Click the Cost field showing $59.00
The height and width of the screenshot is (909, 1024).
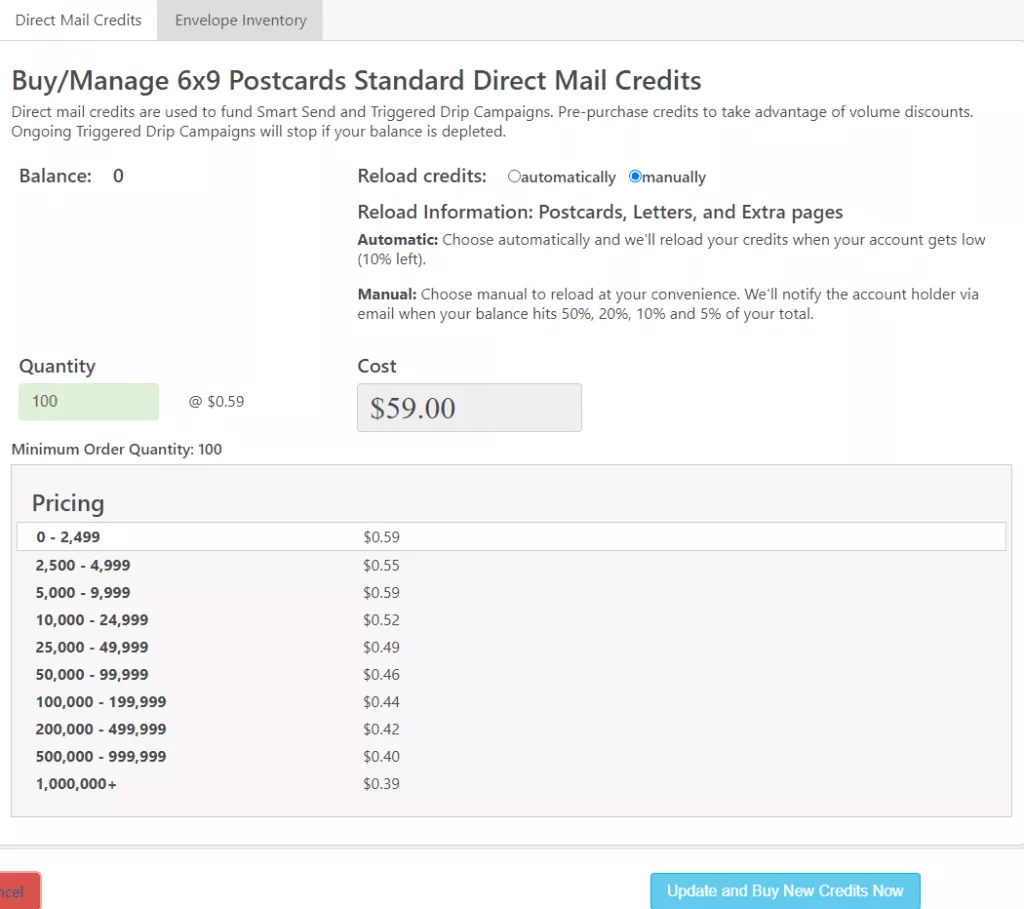469,407
